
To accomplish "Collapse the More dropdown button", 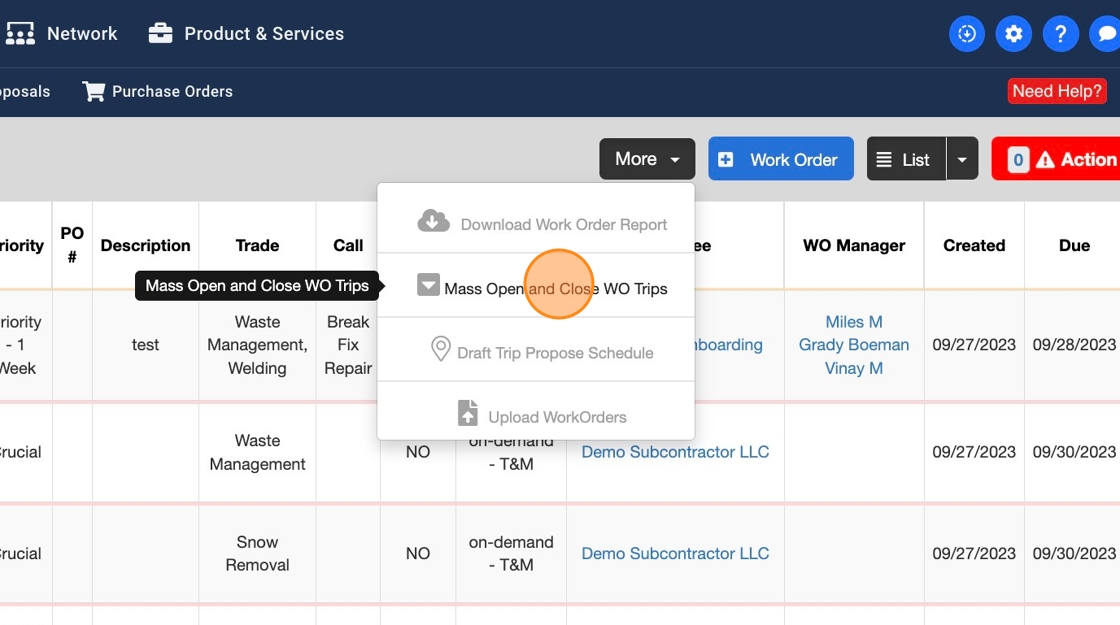I will pyautogui.click(x=646, y=160).
